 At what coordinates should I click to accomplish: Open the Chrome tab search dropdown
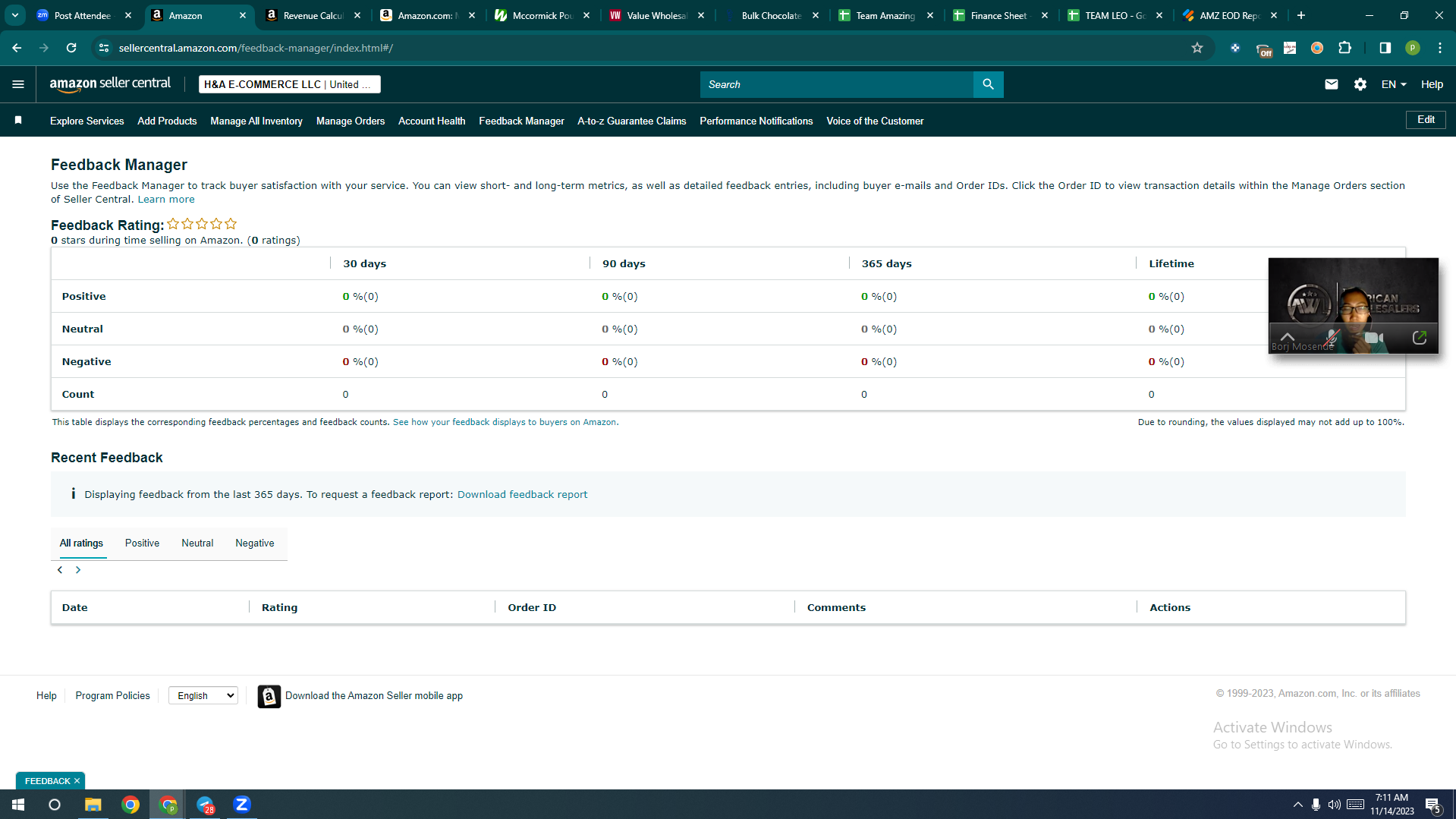click(15, 15)
